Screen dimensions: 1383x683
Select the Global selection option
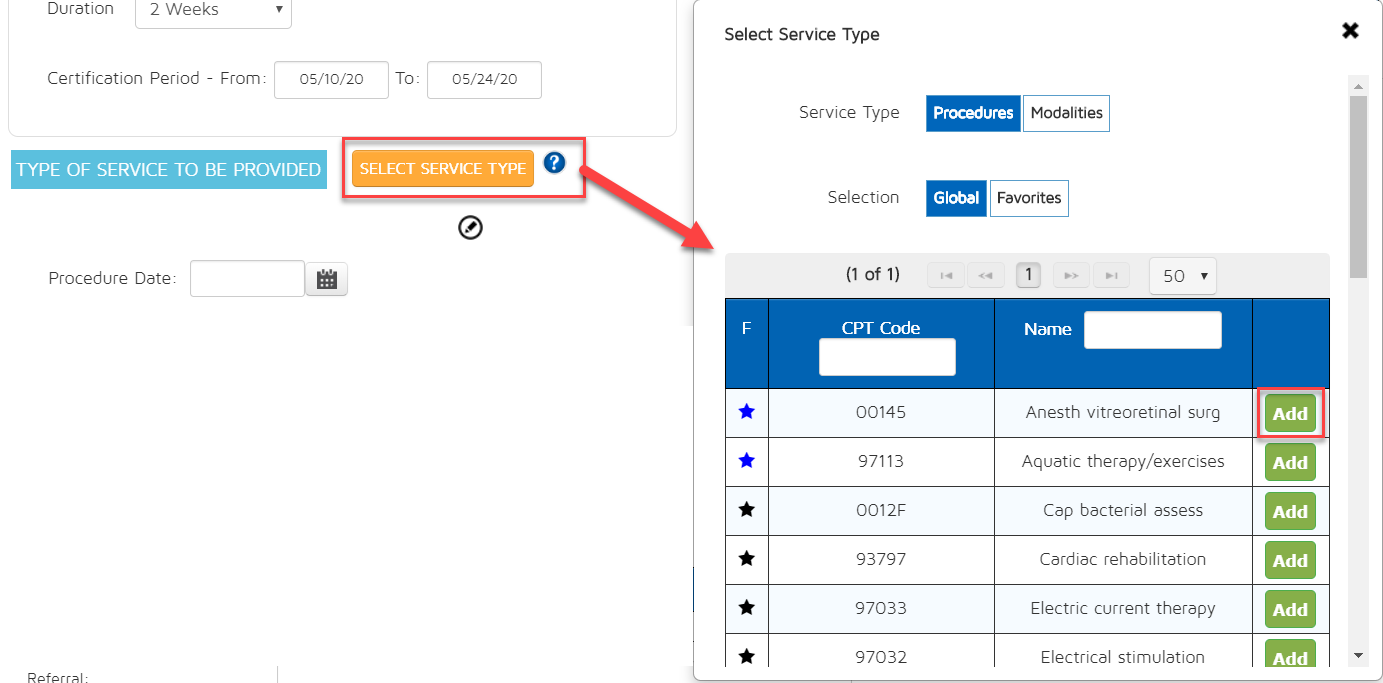coord(956,198)
